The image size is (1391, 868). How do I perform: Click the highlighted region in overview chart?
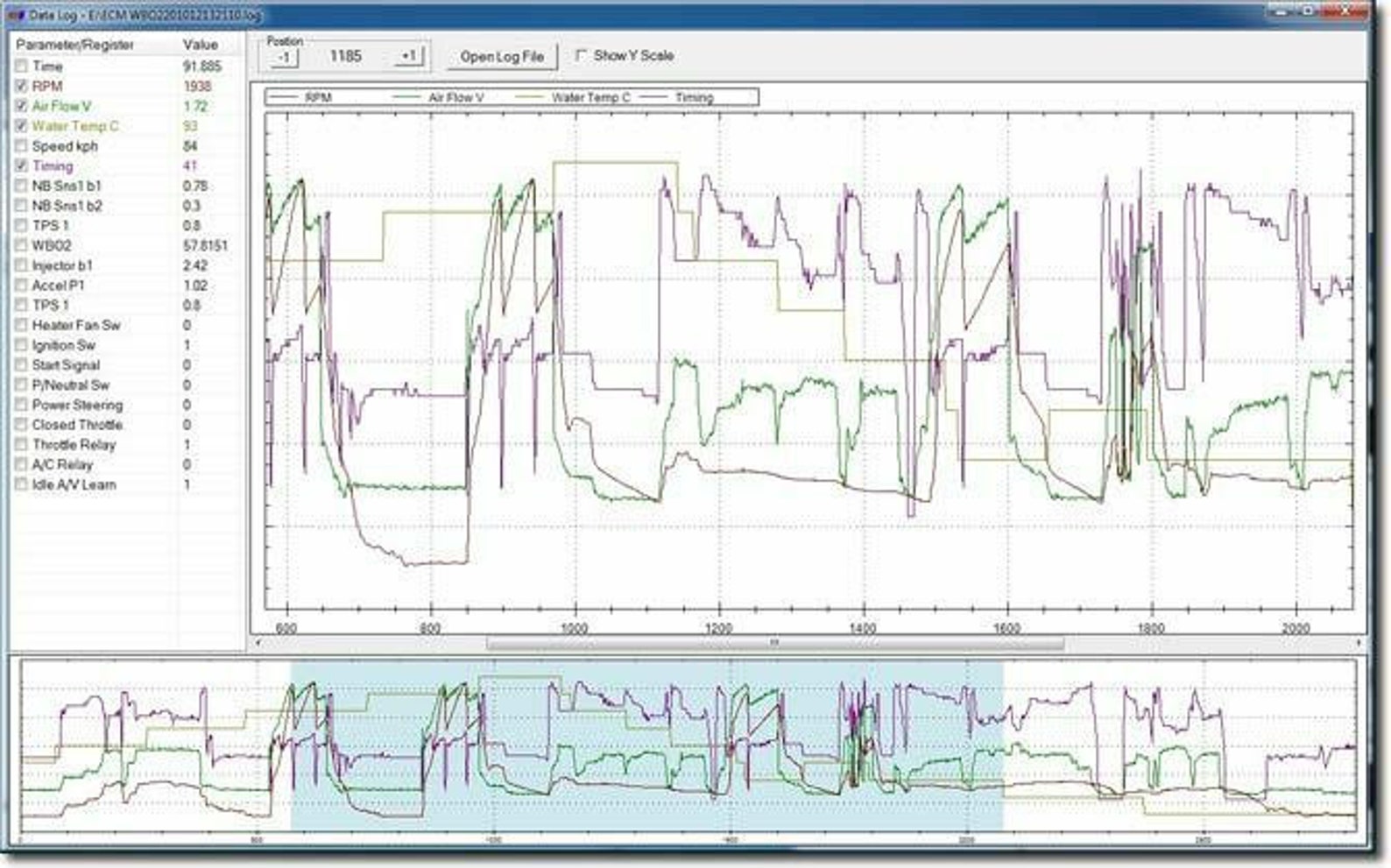pyautogui.click(x=646, y=745)
